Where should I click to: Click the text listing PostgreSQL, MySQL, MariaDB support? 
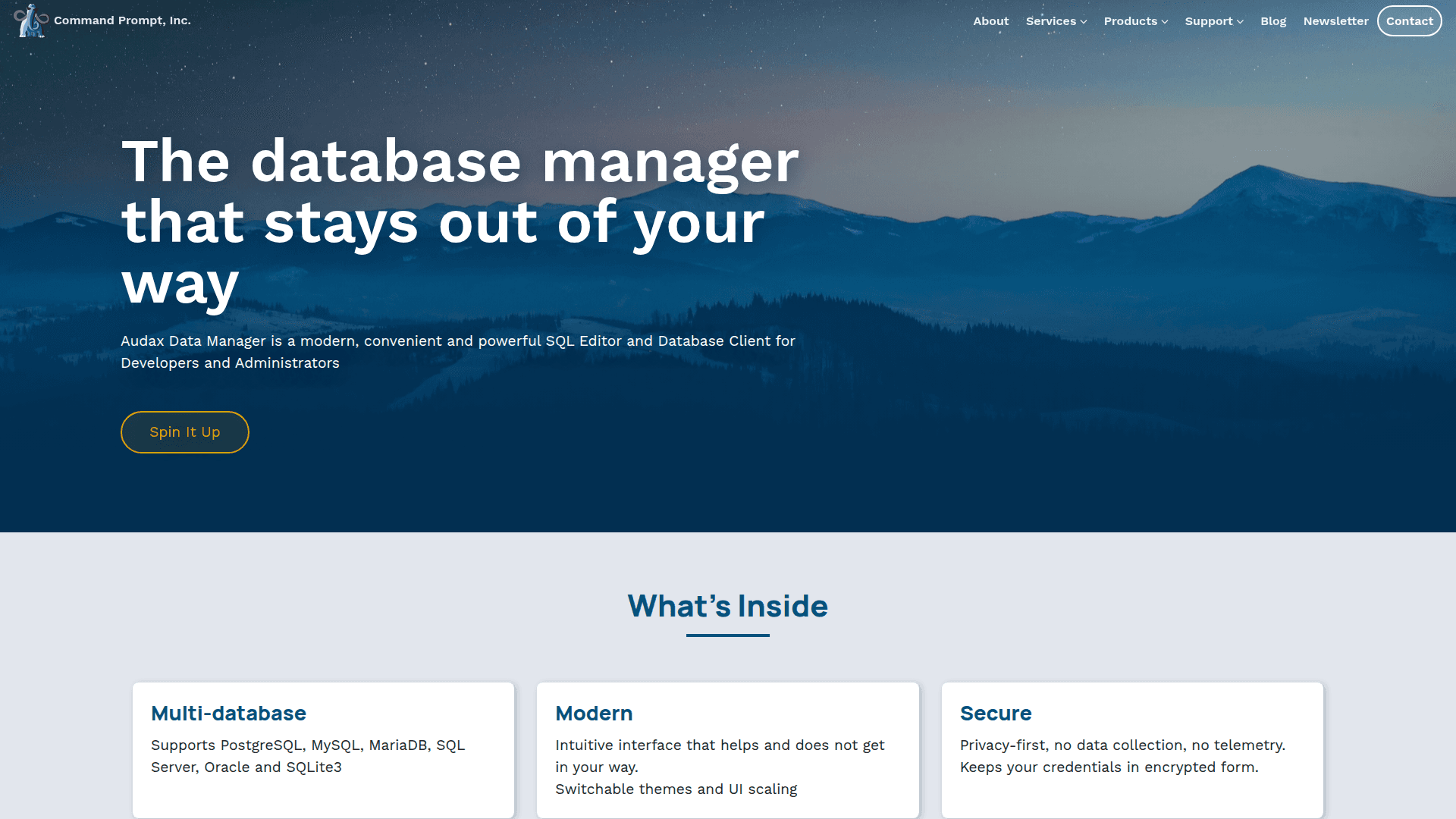(x=308, y=756)
